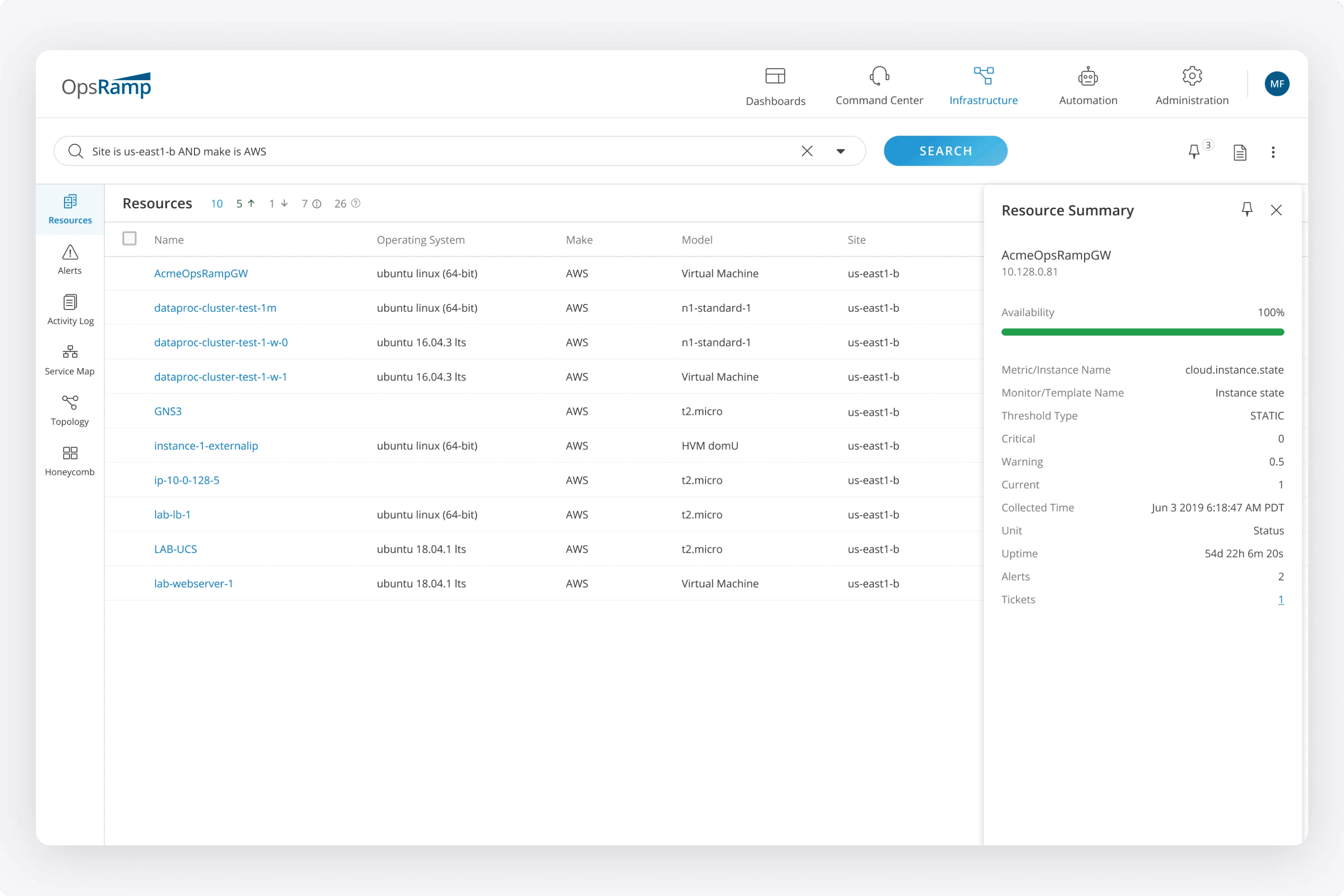Filter by 5 resources up
1344x896 pixels.
click(245, 204)
